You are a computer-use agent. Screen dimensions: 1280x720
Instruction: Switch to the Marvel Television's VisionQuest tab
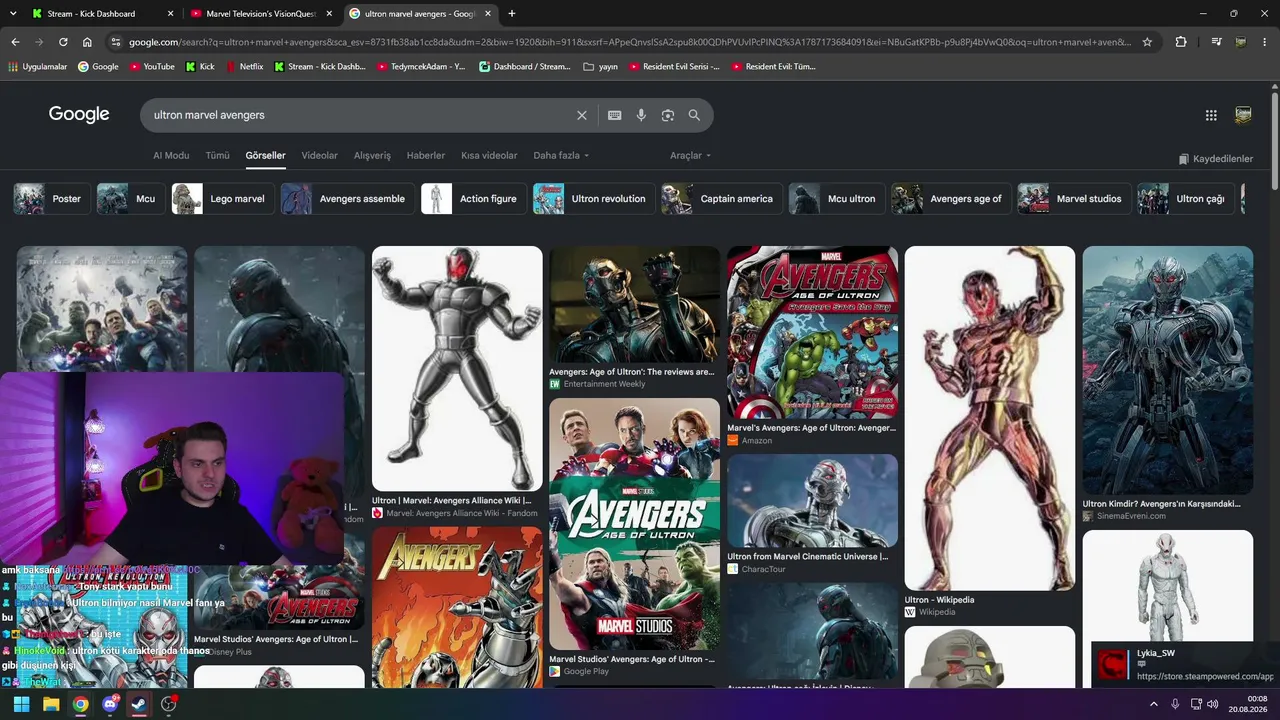(x=260, y=14)
